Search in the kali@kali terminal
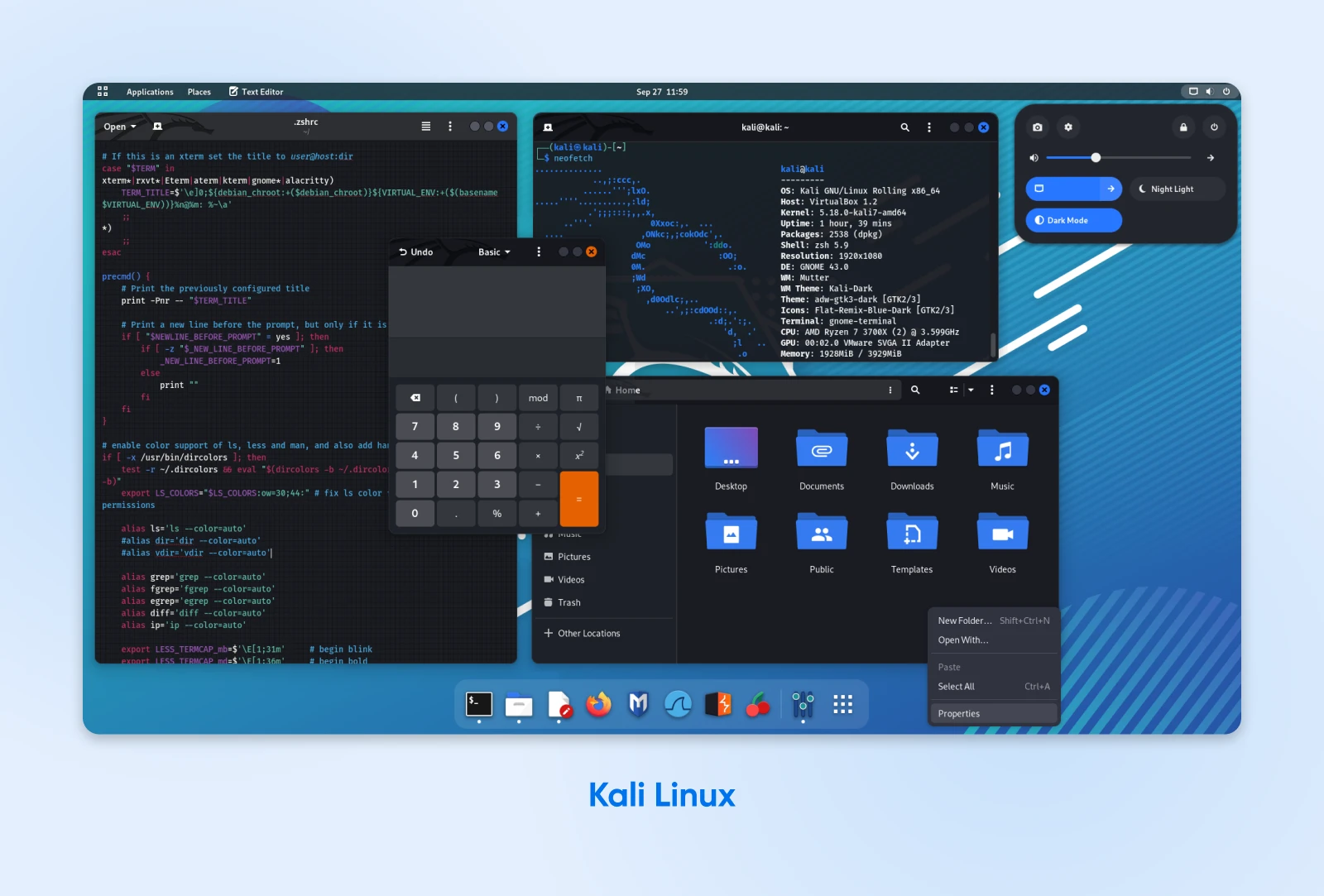This screenshot has height=896, width=1324. click(904, 127)
